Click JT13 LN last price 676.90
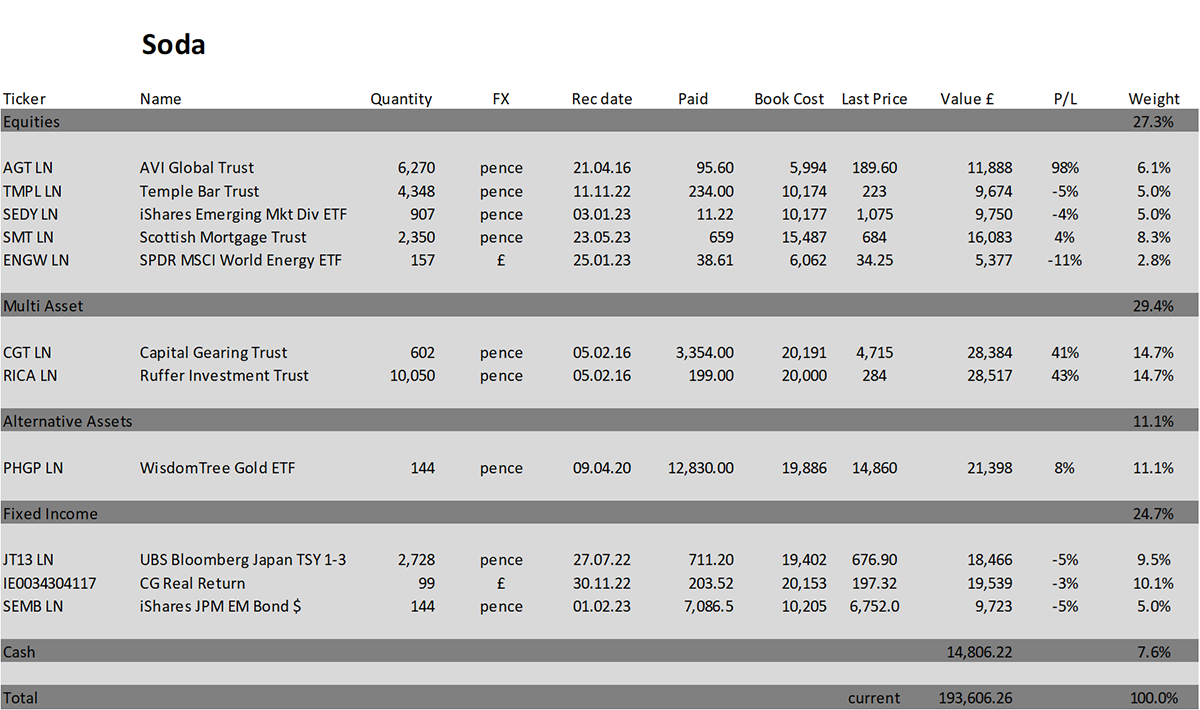Screen dimensions: 1200x710 point(874,560)
